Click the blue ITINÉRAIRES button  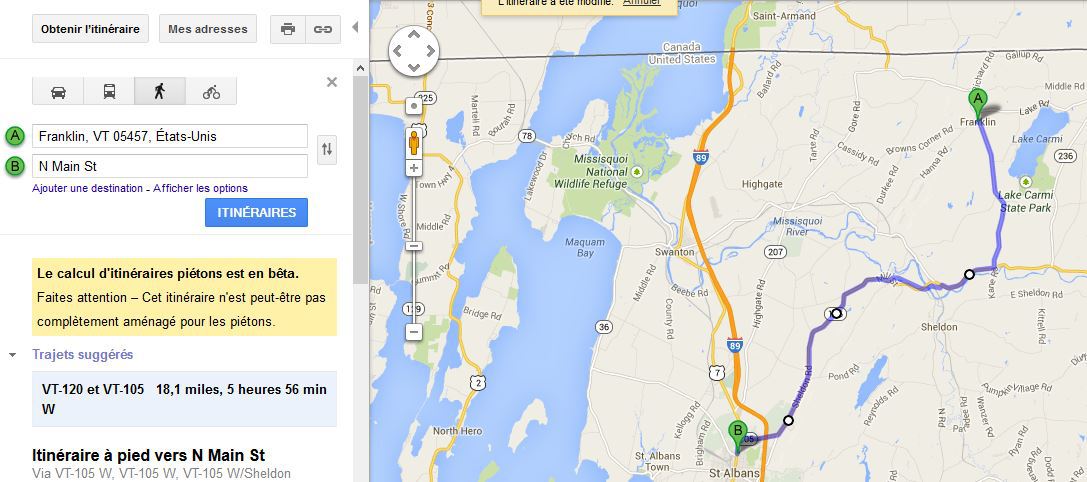256,212
